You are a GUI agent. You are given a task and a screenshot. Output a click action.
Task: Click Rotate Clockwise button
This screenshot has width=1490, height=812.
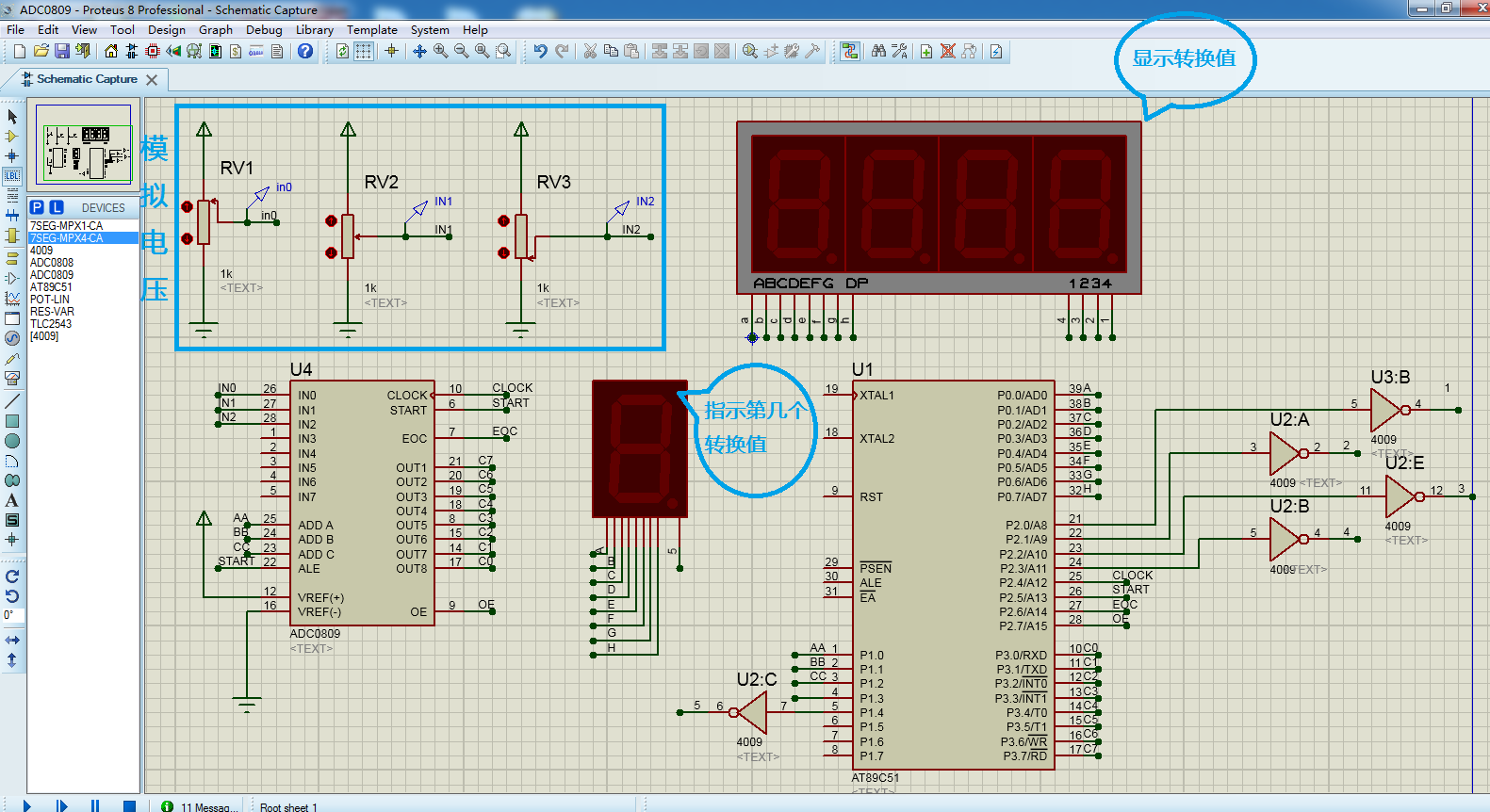pos(12,576)
